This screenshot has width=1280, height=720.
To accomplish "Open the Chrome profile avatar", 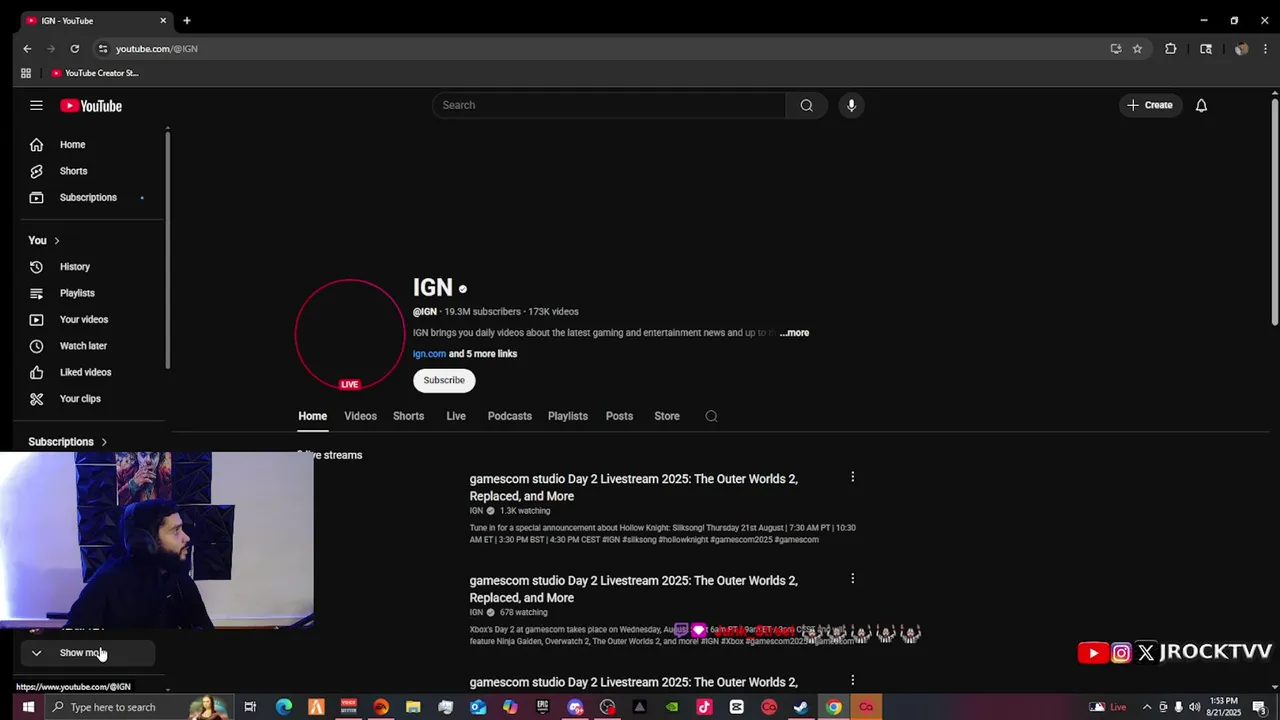I will tap(1241, 48).
